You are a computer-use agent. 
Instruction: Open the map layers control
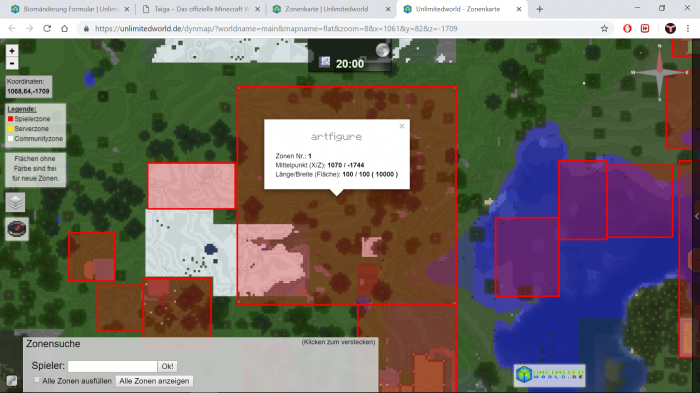click(15, 202)
